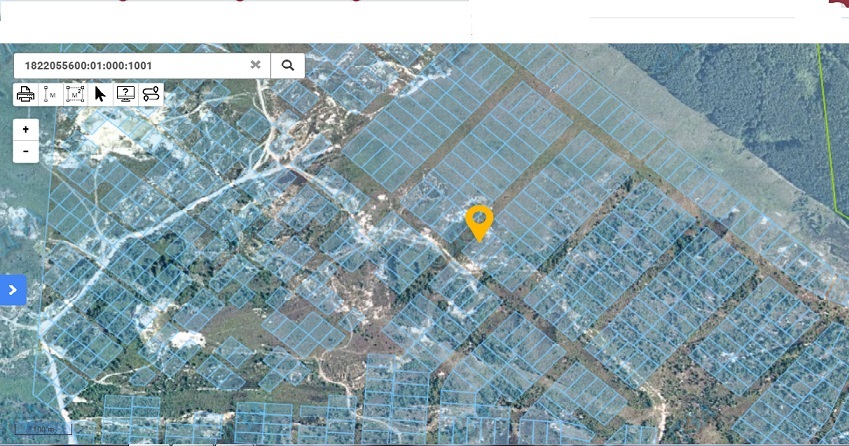
Task: Activate the area measurement M² tool
Action: point(75,94)
